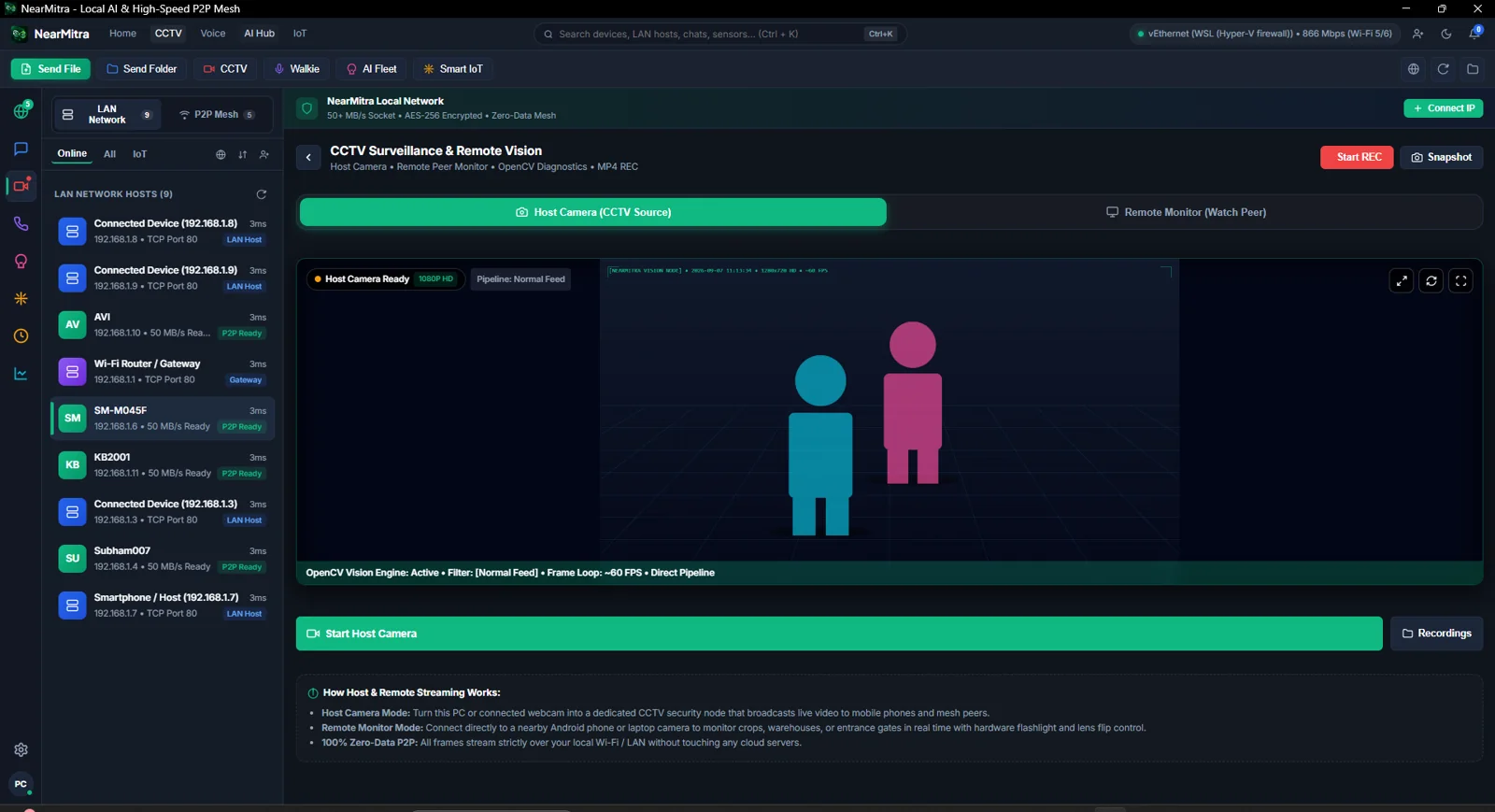
Task: Open the folder icon at toolbar far right
Action: [x=1473, y=69]
